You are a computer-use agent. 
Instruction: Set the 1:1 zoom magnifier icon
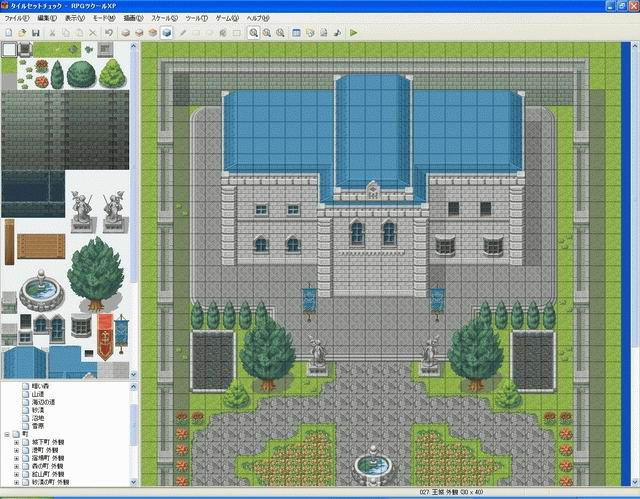click(x=254, y=33)
